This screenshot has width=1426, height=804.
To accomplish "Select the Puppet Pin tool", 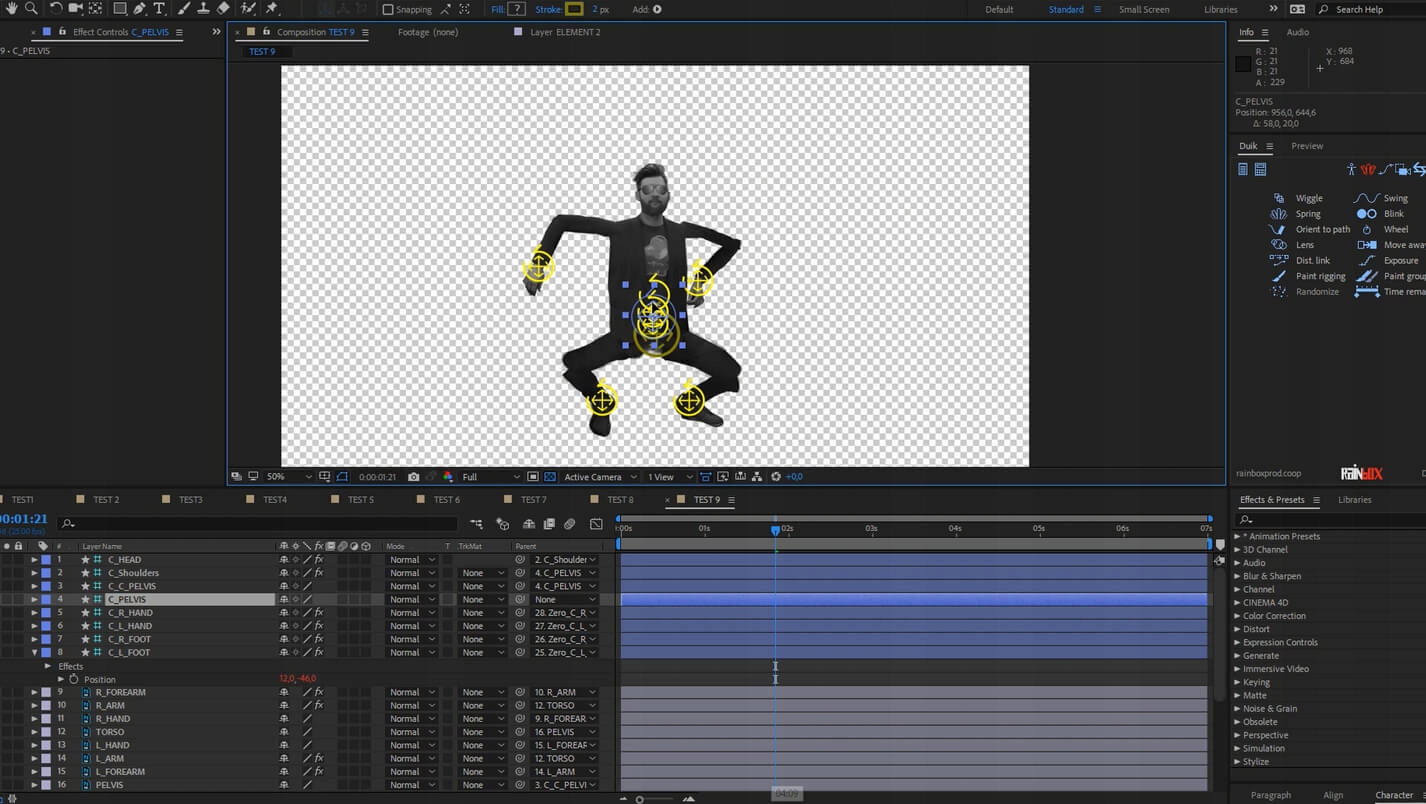I will (x=272, y=8).
